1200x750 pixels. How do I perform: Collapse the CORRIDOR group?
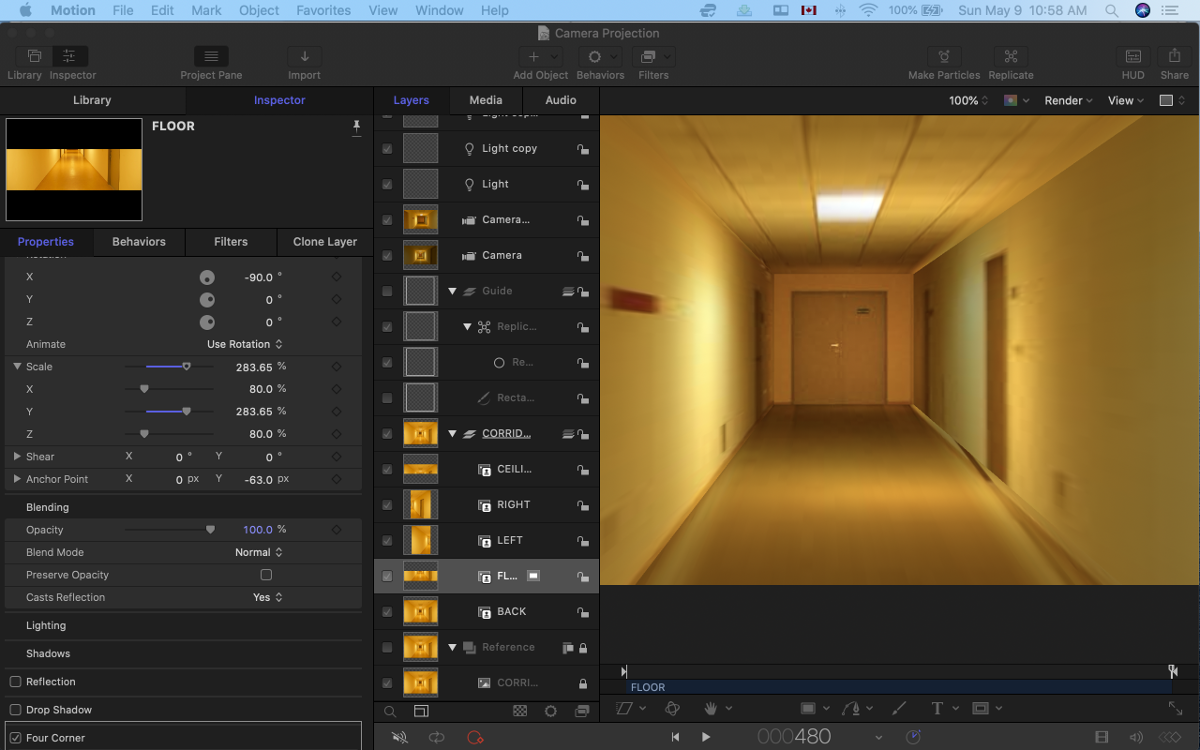pos(452,434)
